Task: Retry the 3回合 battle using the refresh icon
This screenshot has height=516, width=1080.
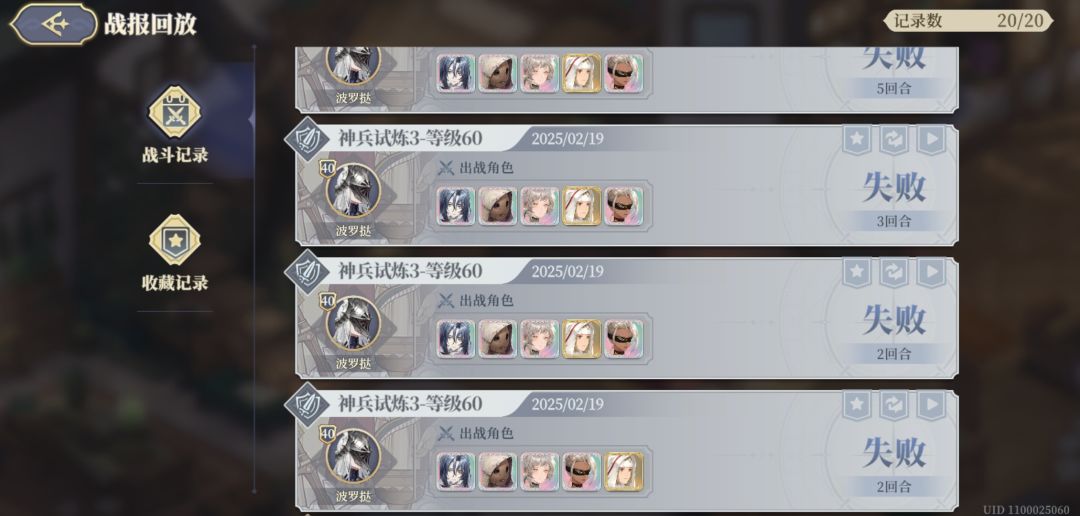Action: 893,140
